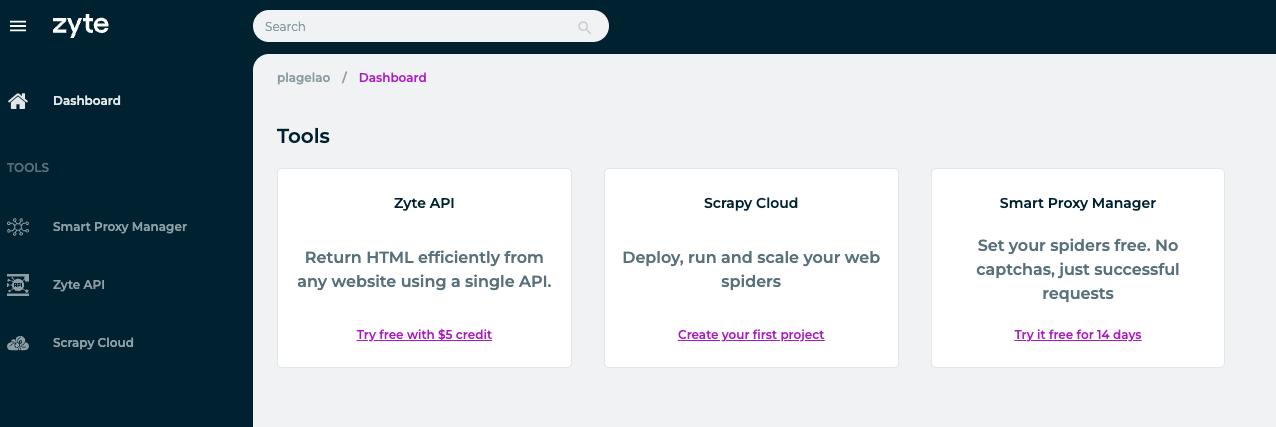Click the Dashboard breadcrumb
This screenshot has height=427, width=1276.
pyautogui.click(x=392, y=78)
